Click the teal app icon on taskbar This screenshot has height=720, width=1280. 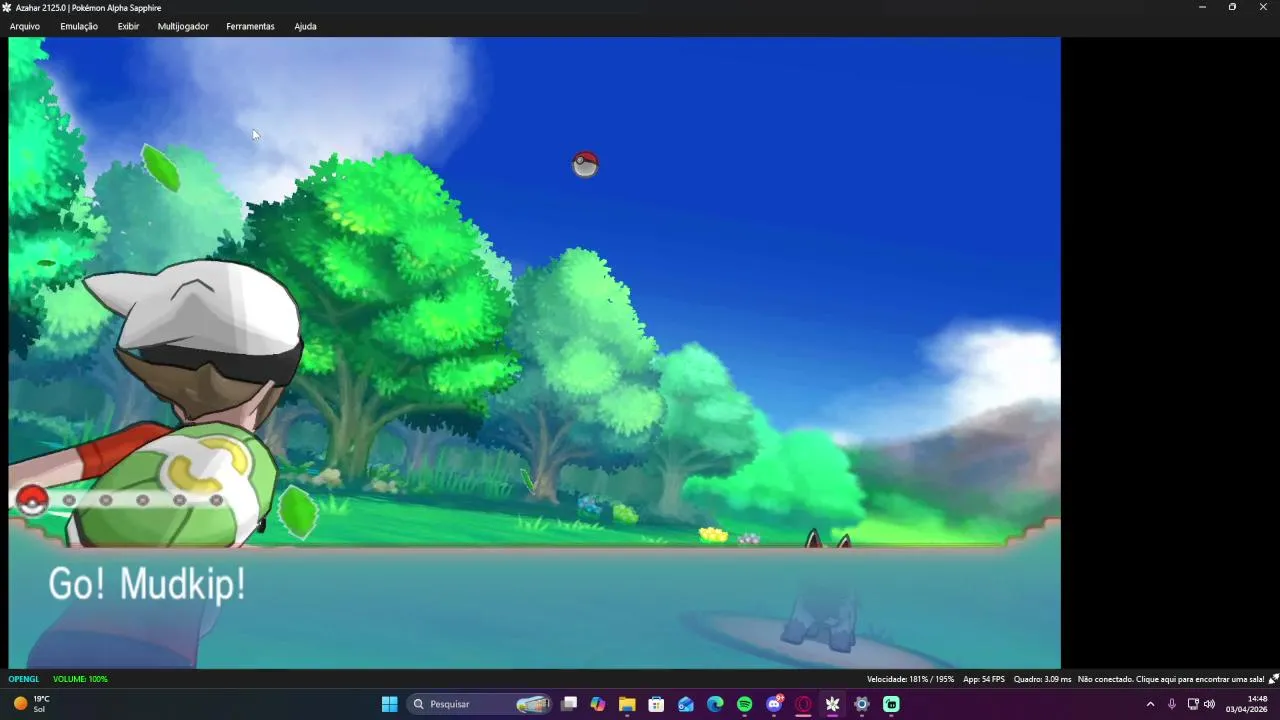pyautogui.click(x=891, y=704)
